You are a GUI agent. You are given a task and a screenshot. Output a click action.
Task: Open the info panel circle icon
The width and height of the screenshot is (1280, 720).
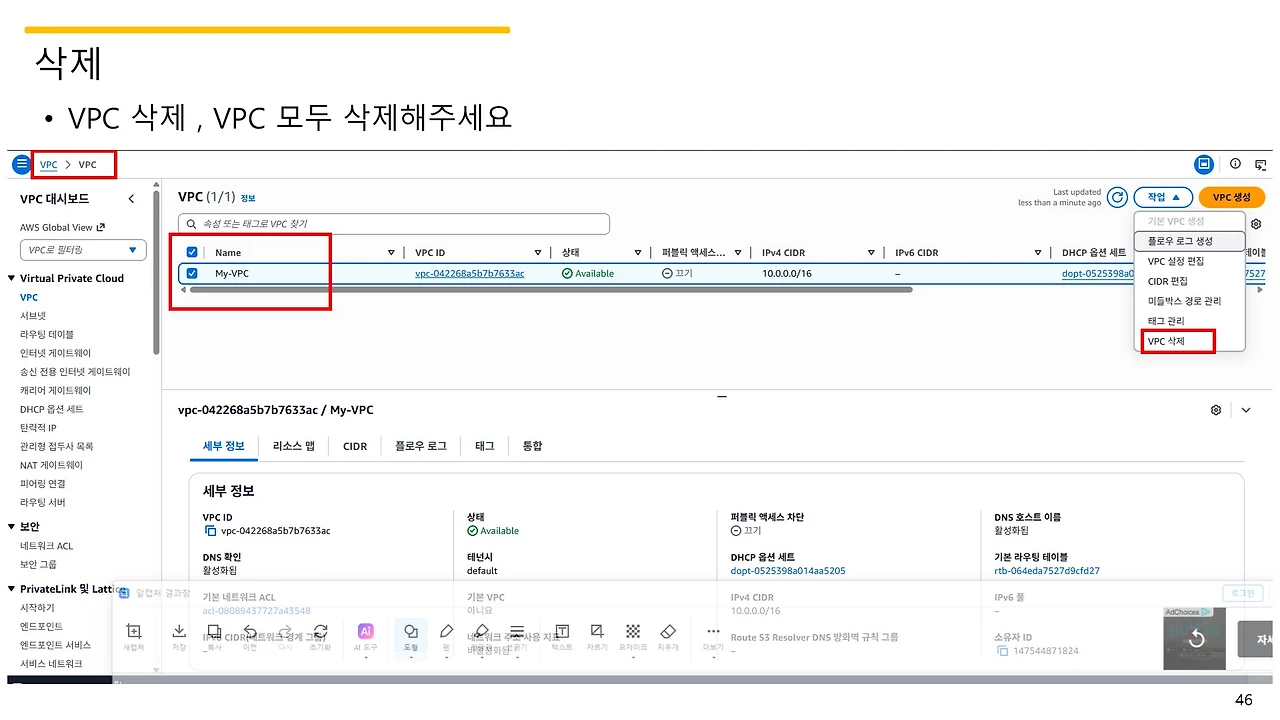(x=1235, y=164)
